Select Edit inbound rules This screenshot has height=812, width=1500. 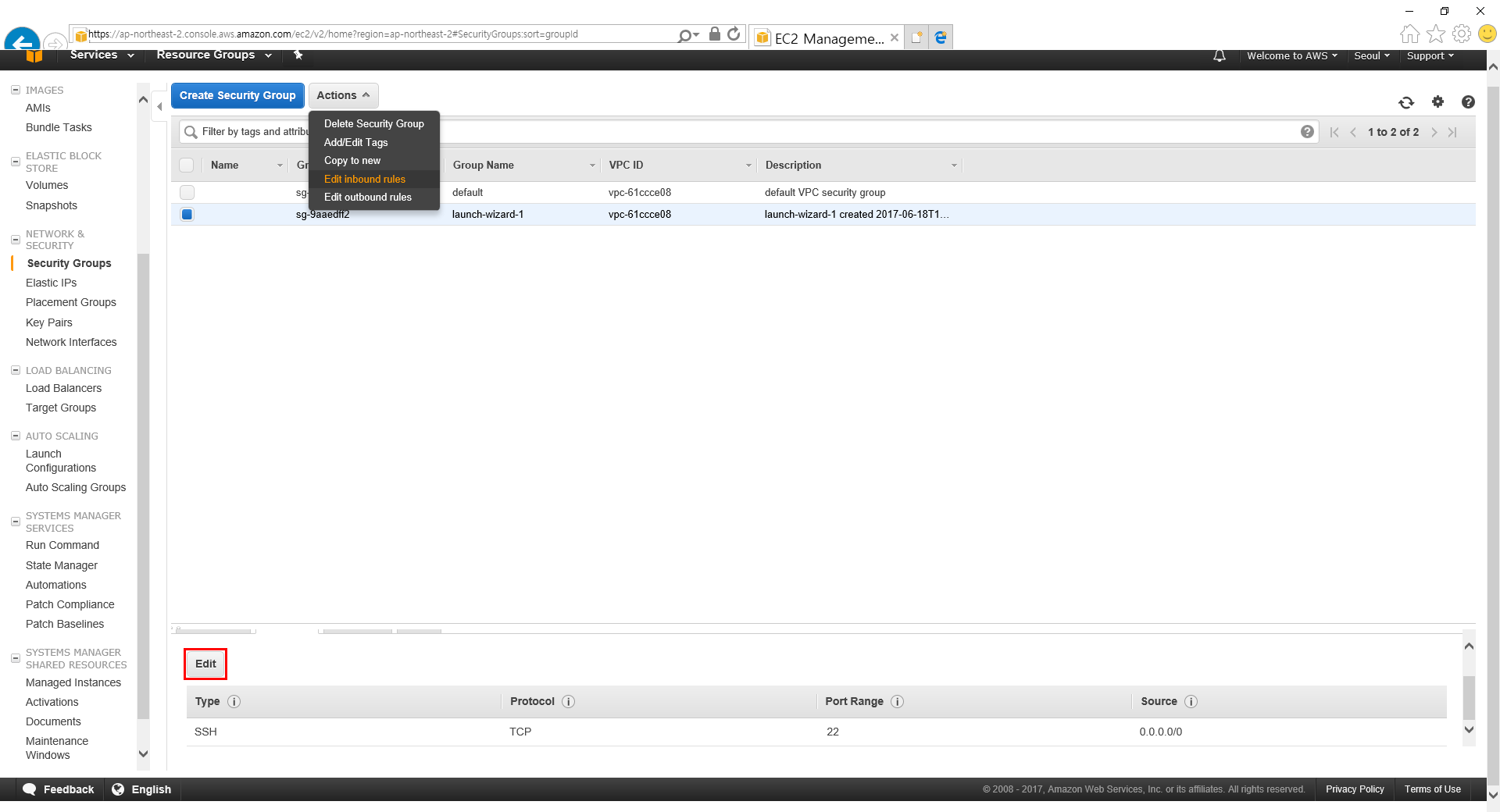(374, 179)
